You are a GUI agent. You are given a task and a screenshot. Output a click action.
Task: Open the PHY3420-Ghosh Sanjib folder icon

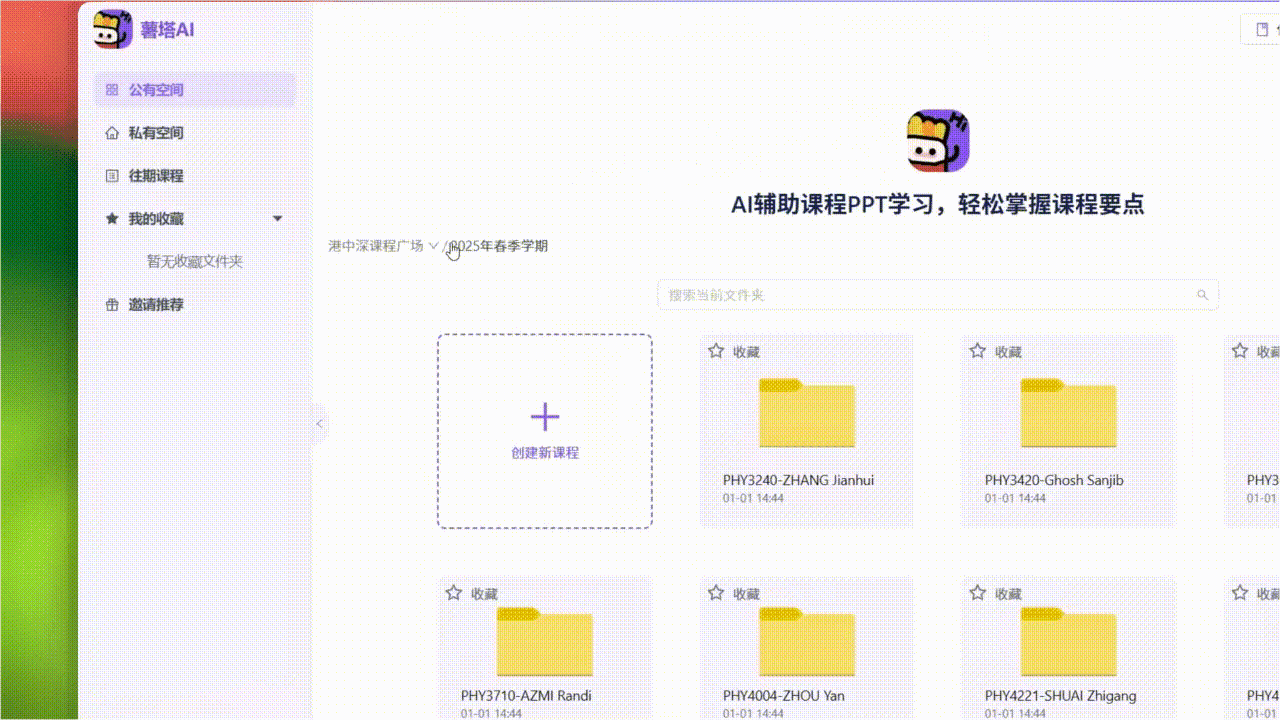tap(1069, 412)
